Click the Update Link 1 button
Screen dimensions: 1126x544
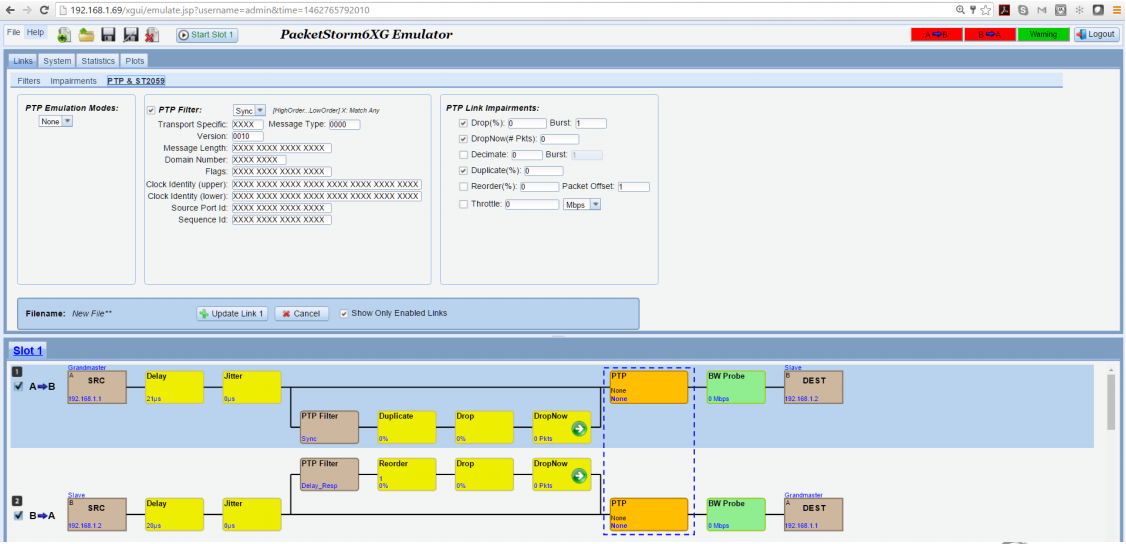(233, 314)
